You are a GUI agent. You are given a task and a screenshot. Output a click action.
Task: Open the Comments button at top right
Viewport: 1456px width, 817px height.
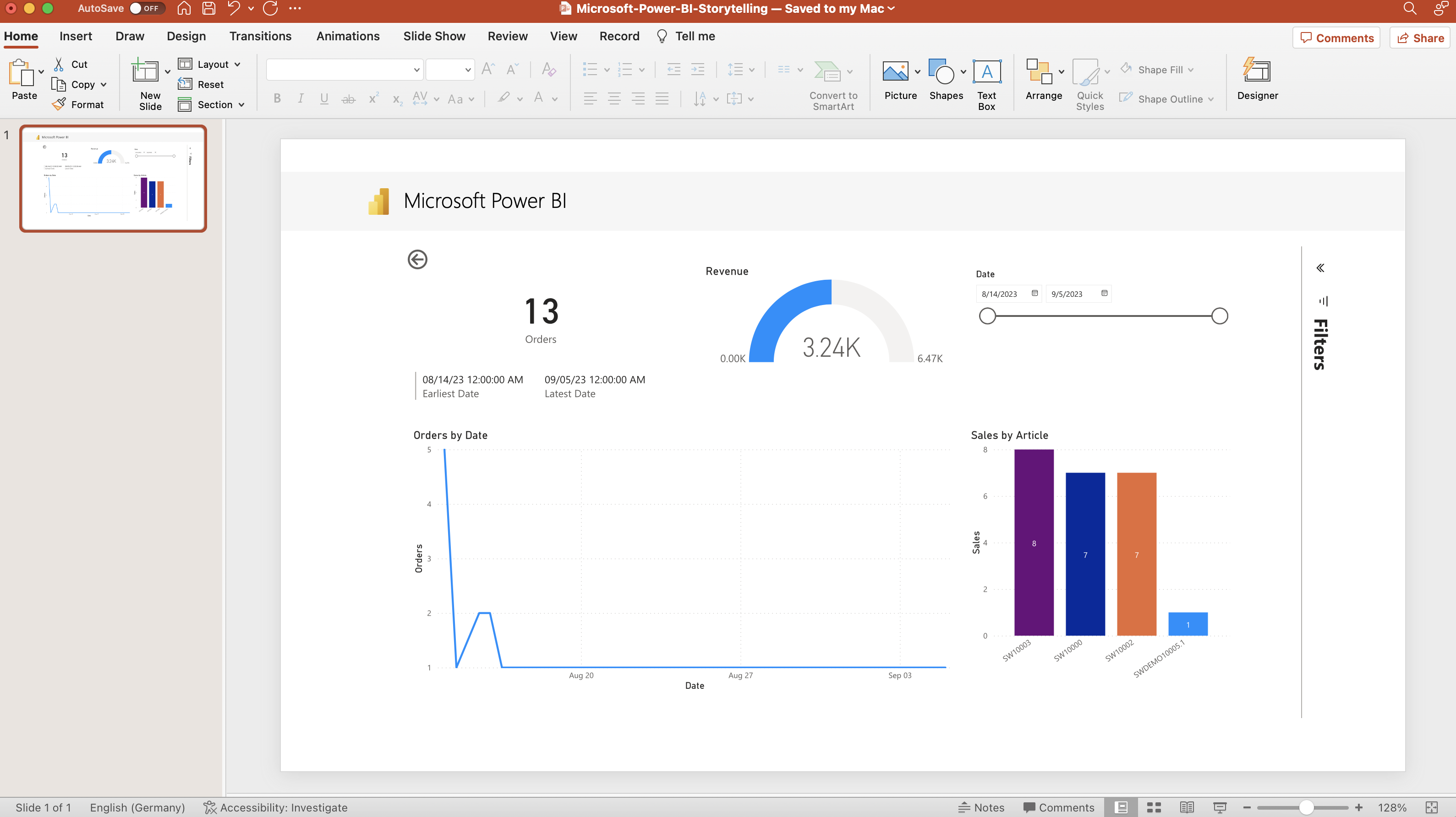coord(1336,38)
